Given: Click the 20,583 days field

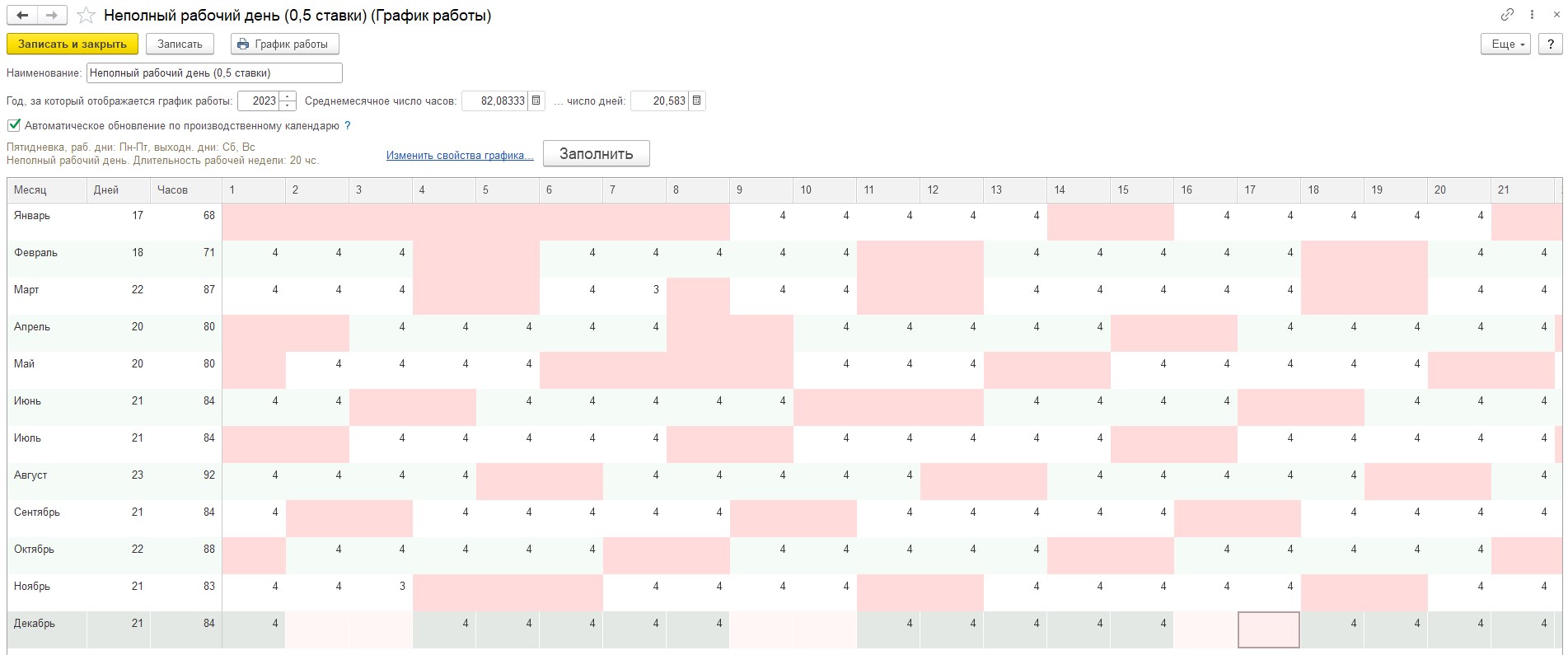Looking at the screenshot, I should (659, 101).
